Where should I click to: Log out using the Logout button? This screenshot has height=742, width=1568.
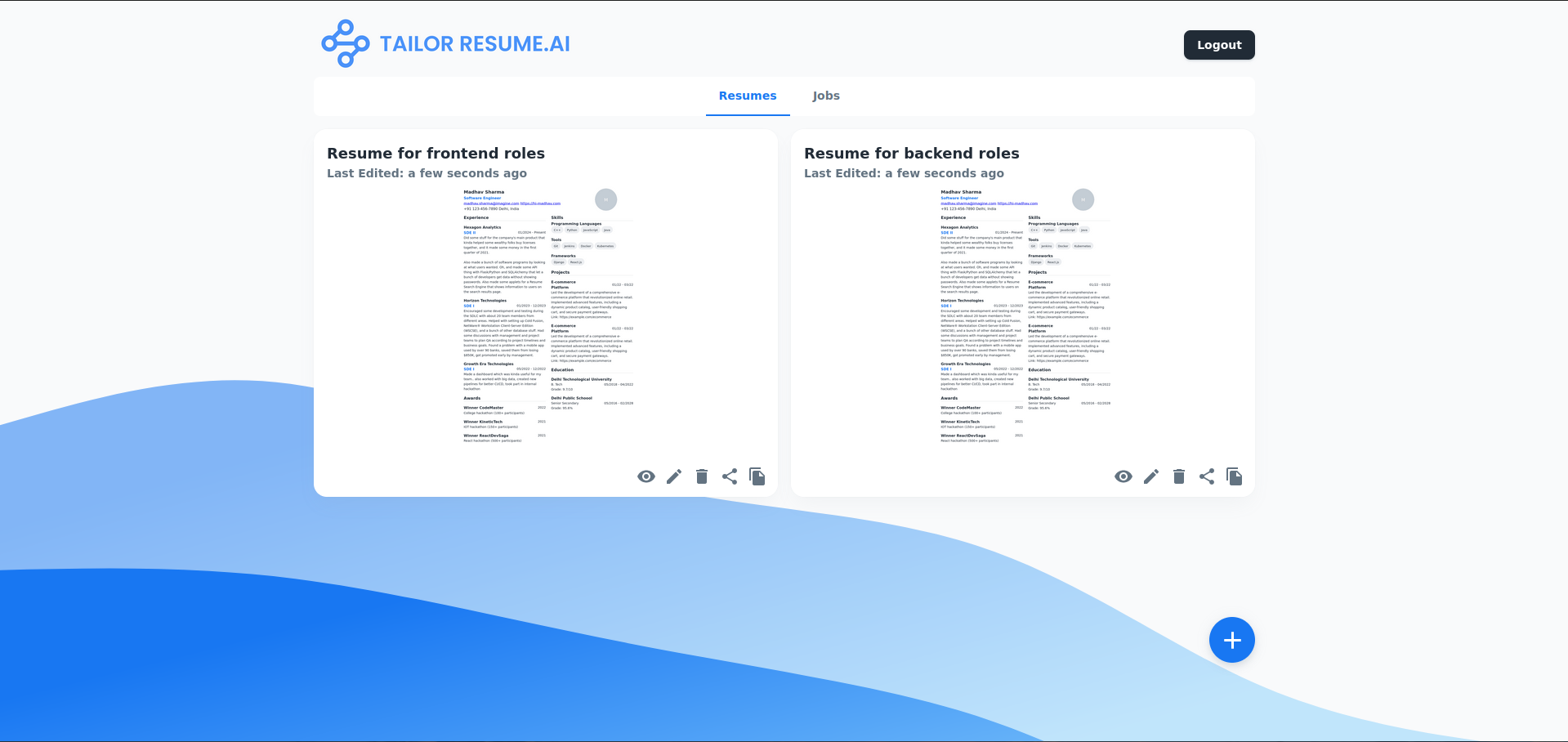point(1219,45)
